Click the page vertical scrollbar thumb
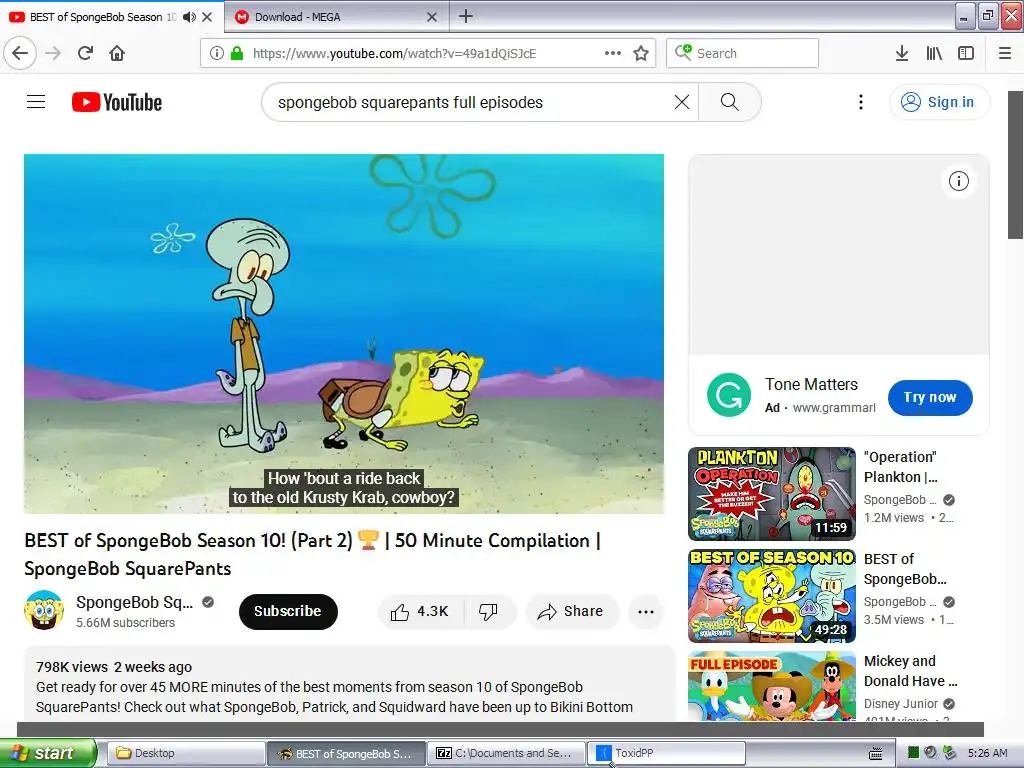Viewport: 1024px width, 768px height. (x=1016, y=165)
